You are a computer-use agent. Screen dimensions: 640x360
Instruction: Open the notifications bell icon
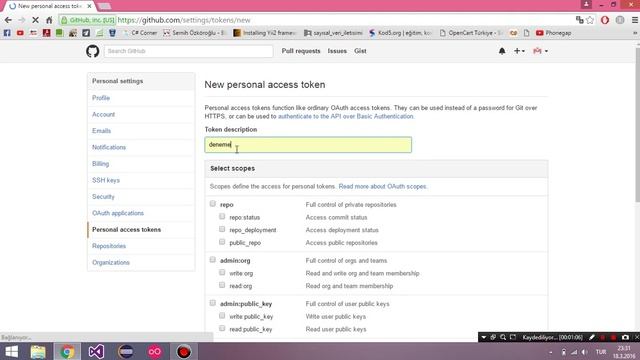coord(502,51)
